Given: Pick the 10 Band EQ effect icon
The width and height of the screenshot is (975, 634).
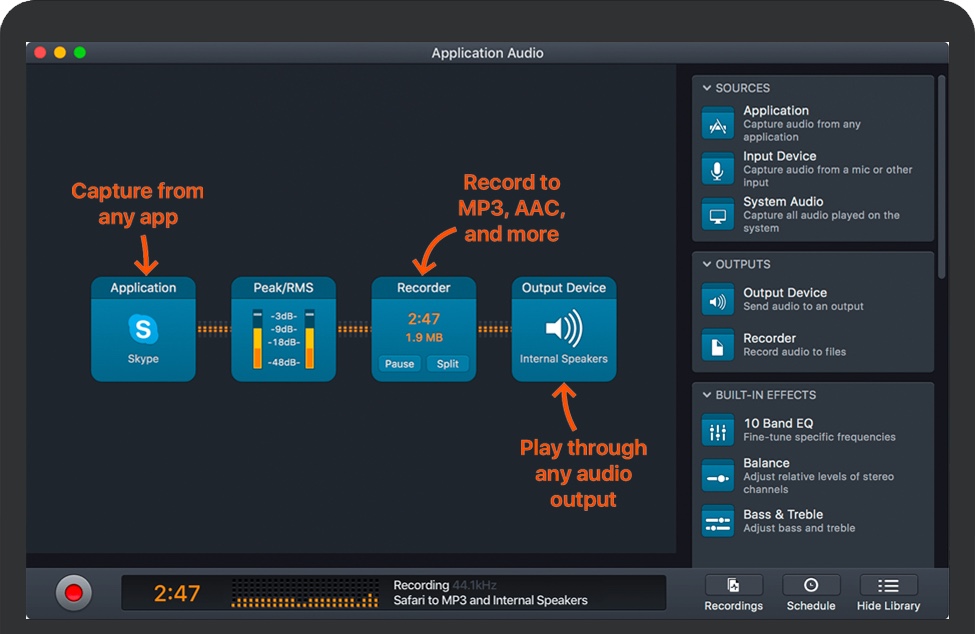Looking at the screenshot, I should click(x=718, y=430).
